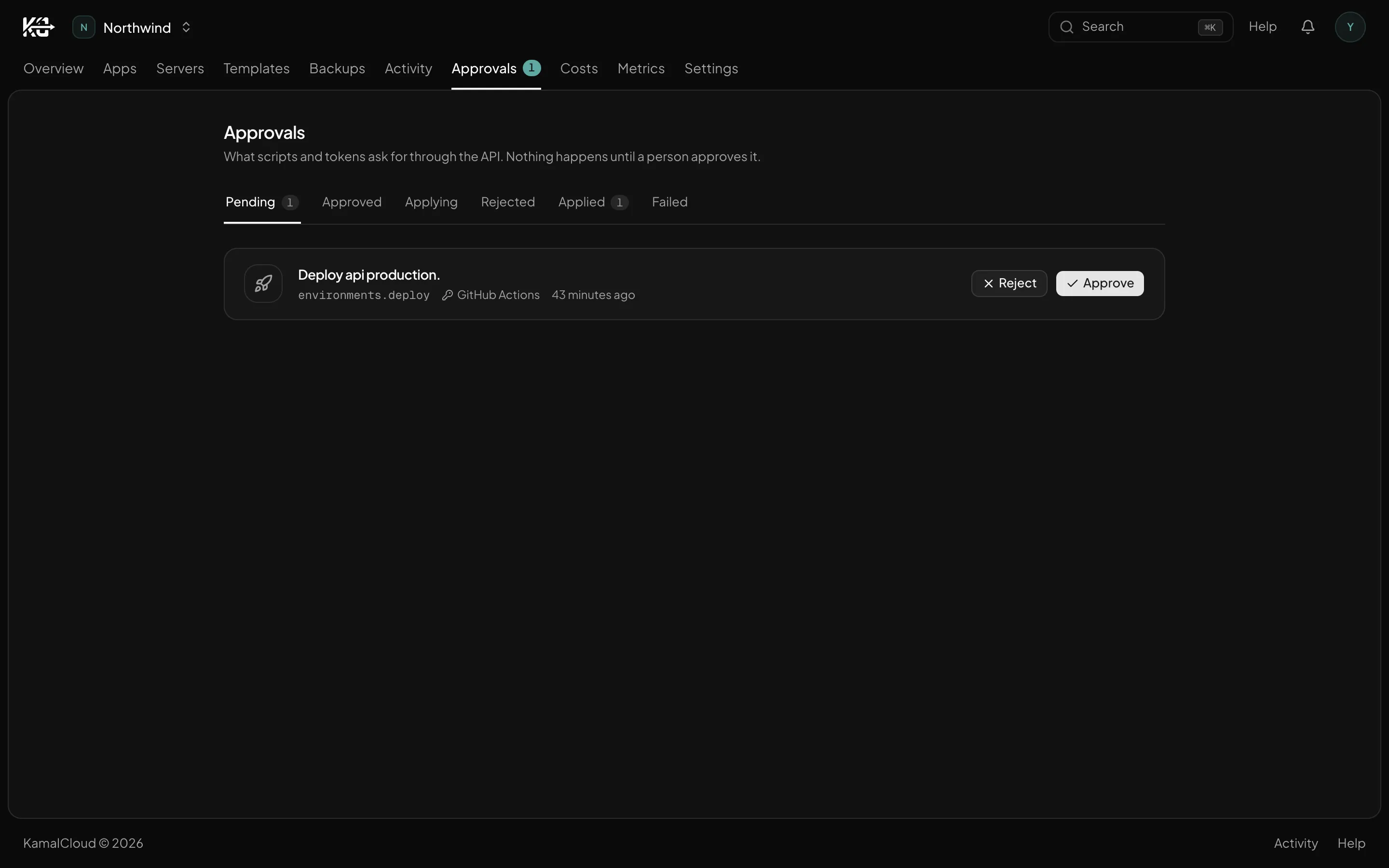Select the Pending filter tab

coord(262,202)
